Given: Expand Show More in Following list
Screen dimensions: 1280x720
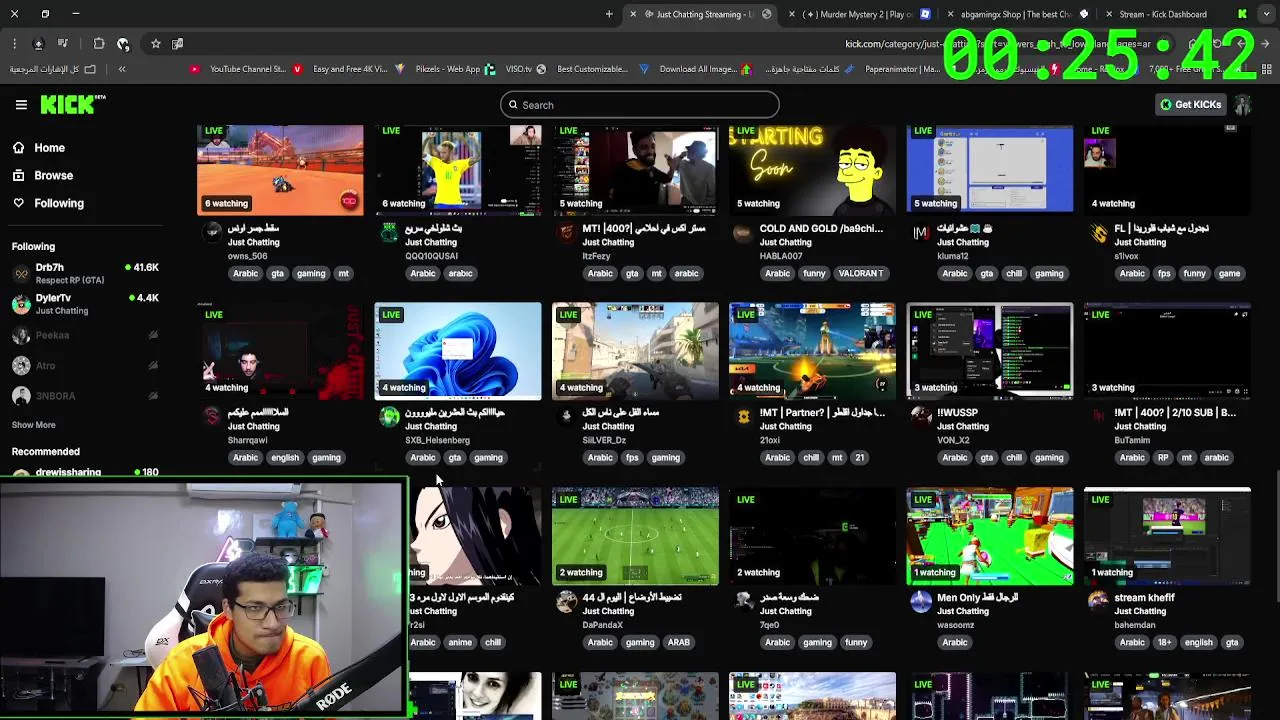Looking at the screenshot, I should [33, 425].
